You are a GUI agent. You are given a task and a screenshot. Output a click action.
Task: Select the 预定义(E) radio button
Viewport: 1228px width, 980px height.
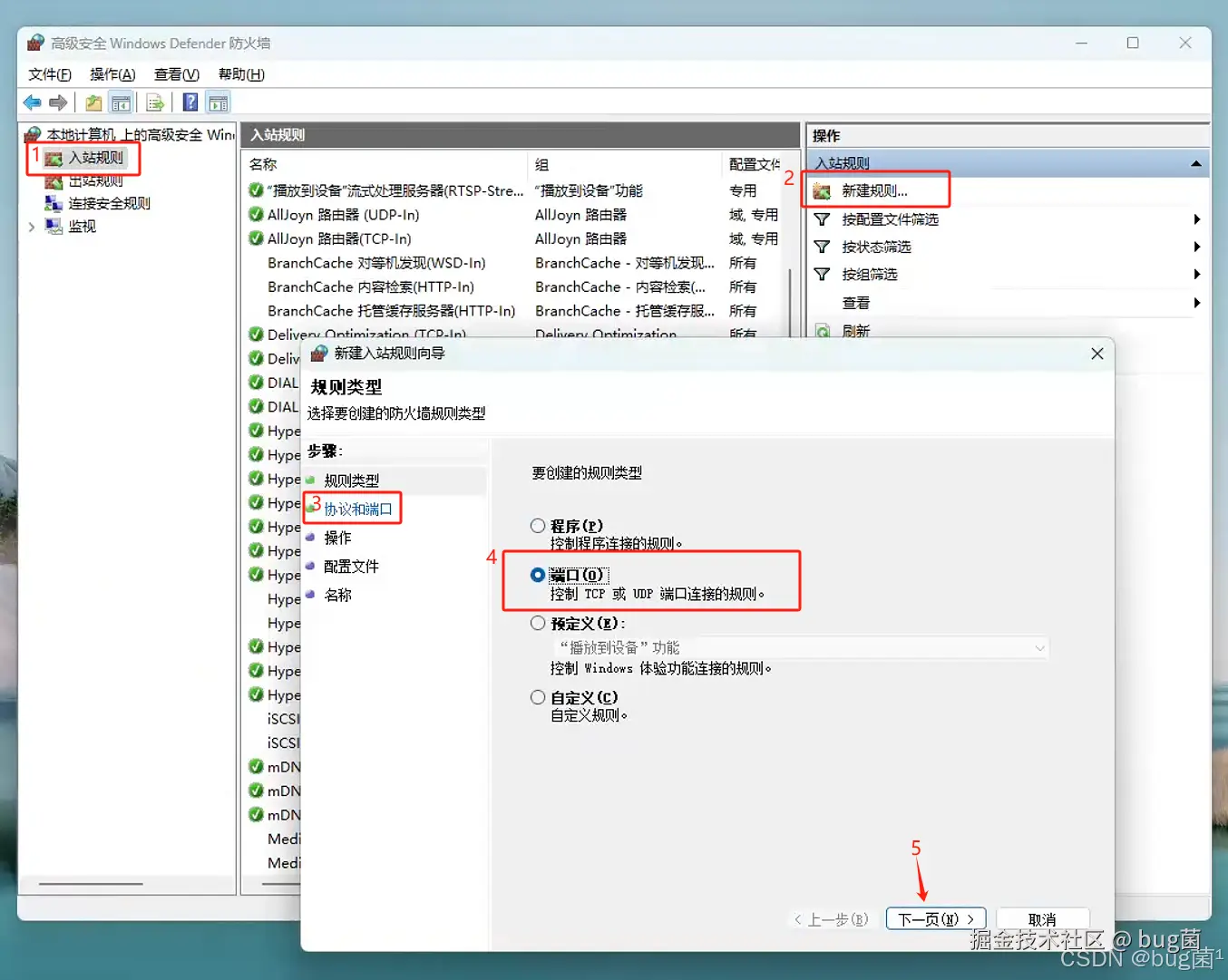pos(538,623)
